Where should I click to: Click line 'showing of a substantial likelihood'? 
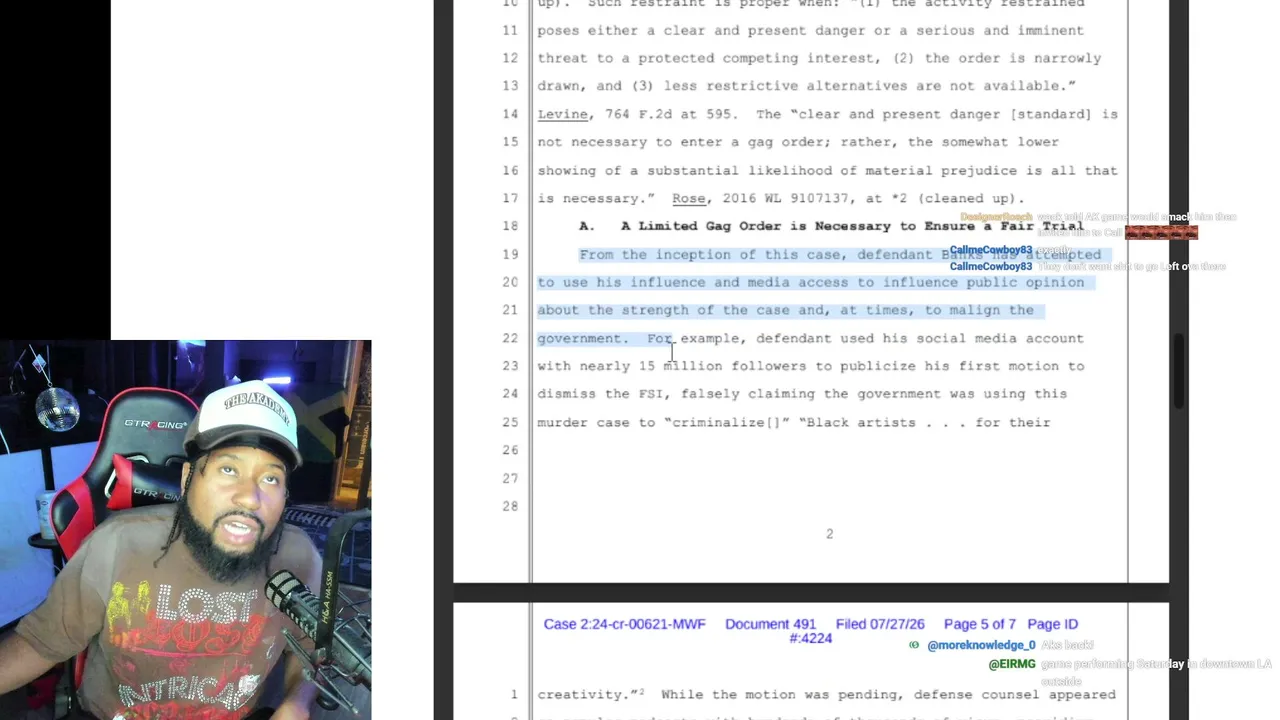pos(828,170)
